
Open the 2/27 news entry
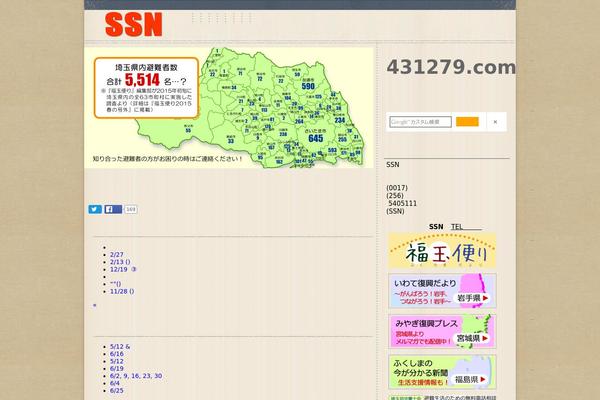click(x=117, y=255)
